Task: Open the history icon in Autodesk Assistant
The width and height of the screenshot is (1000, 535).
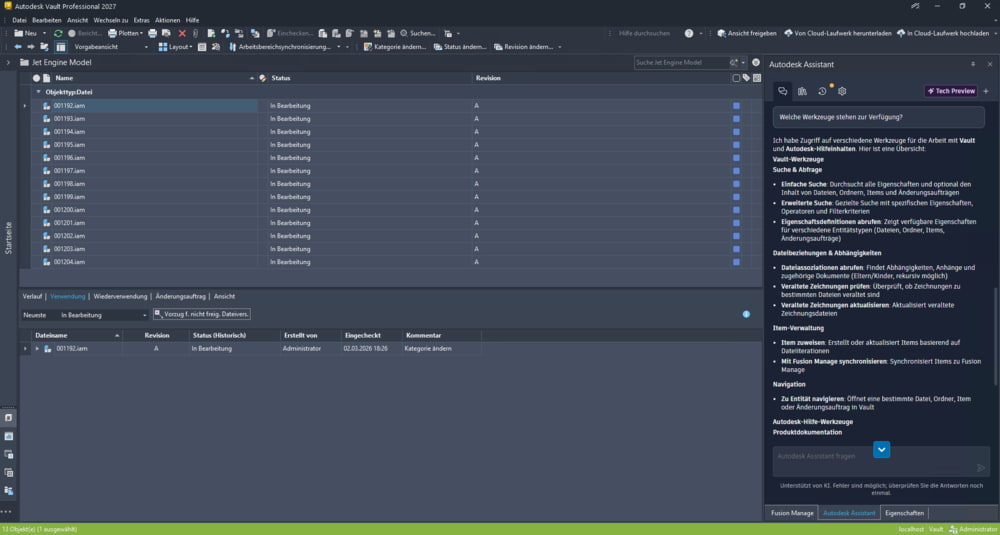Action: coord(822,91)
